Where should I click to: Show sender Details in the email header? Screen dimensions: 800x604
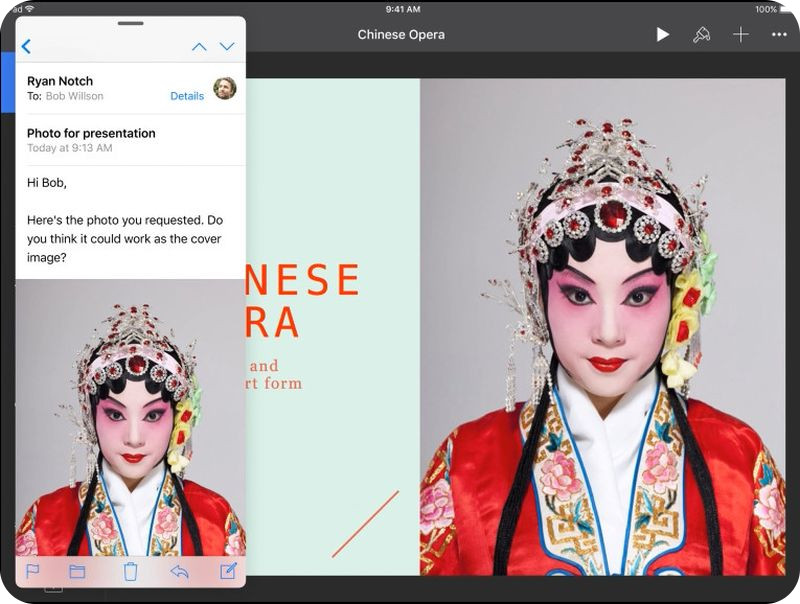pyautogui.click(x=187, y=96)
